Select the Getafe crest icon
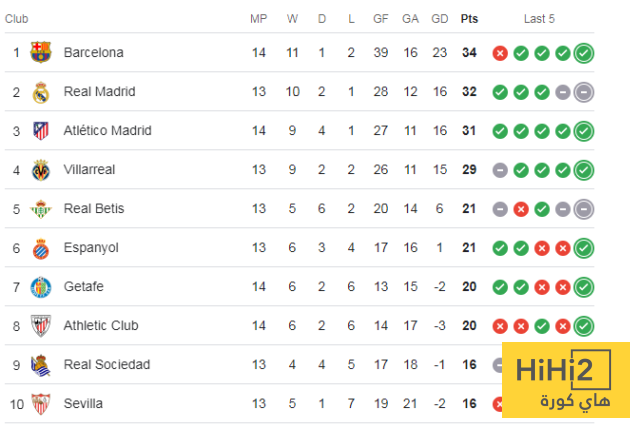The height and width of the screenshot is (429, 640). click(x=41, y=287)
